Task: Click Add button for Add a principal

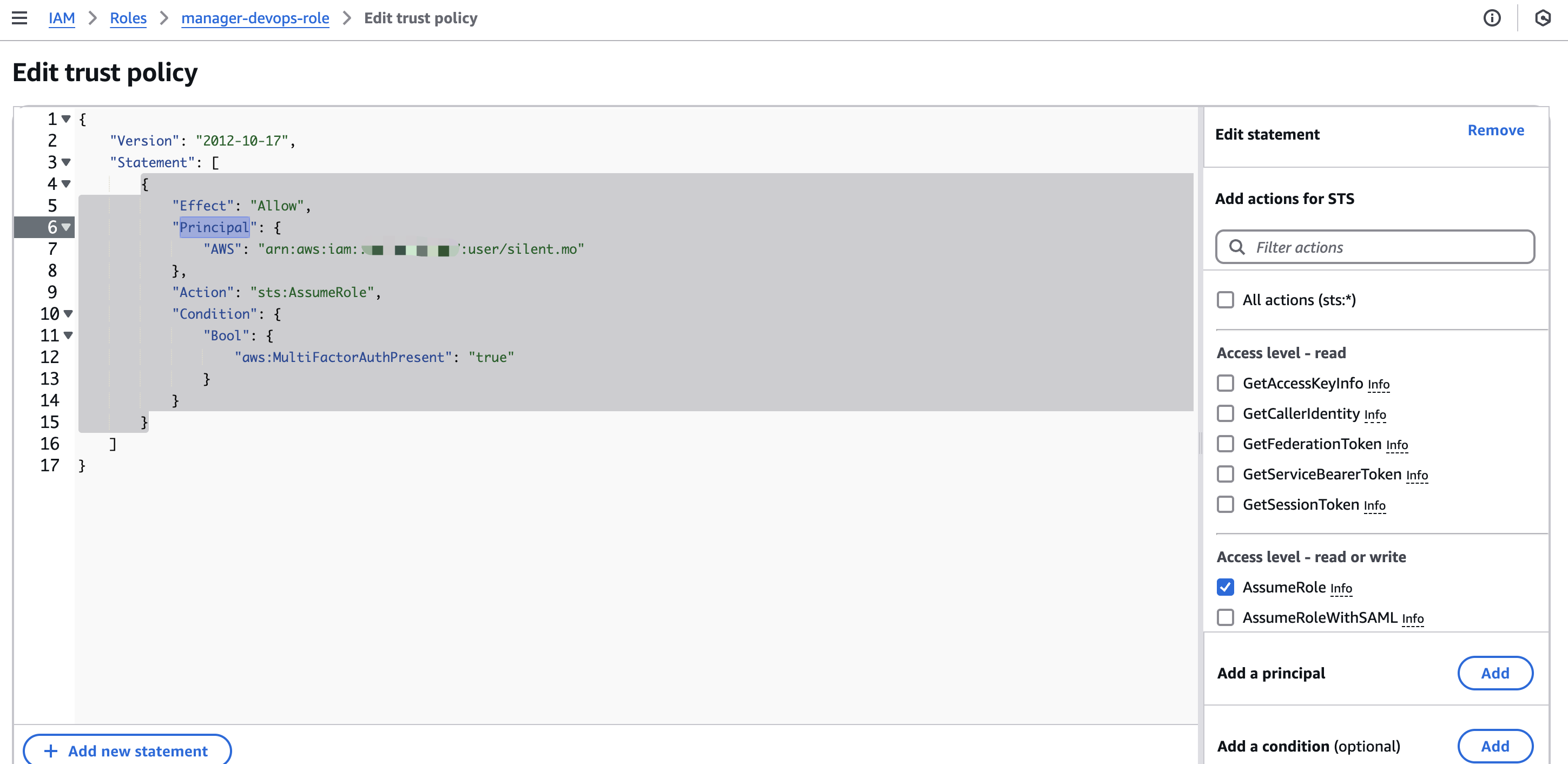Action: (1494, 673)
